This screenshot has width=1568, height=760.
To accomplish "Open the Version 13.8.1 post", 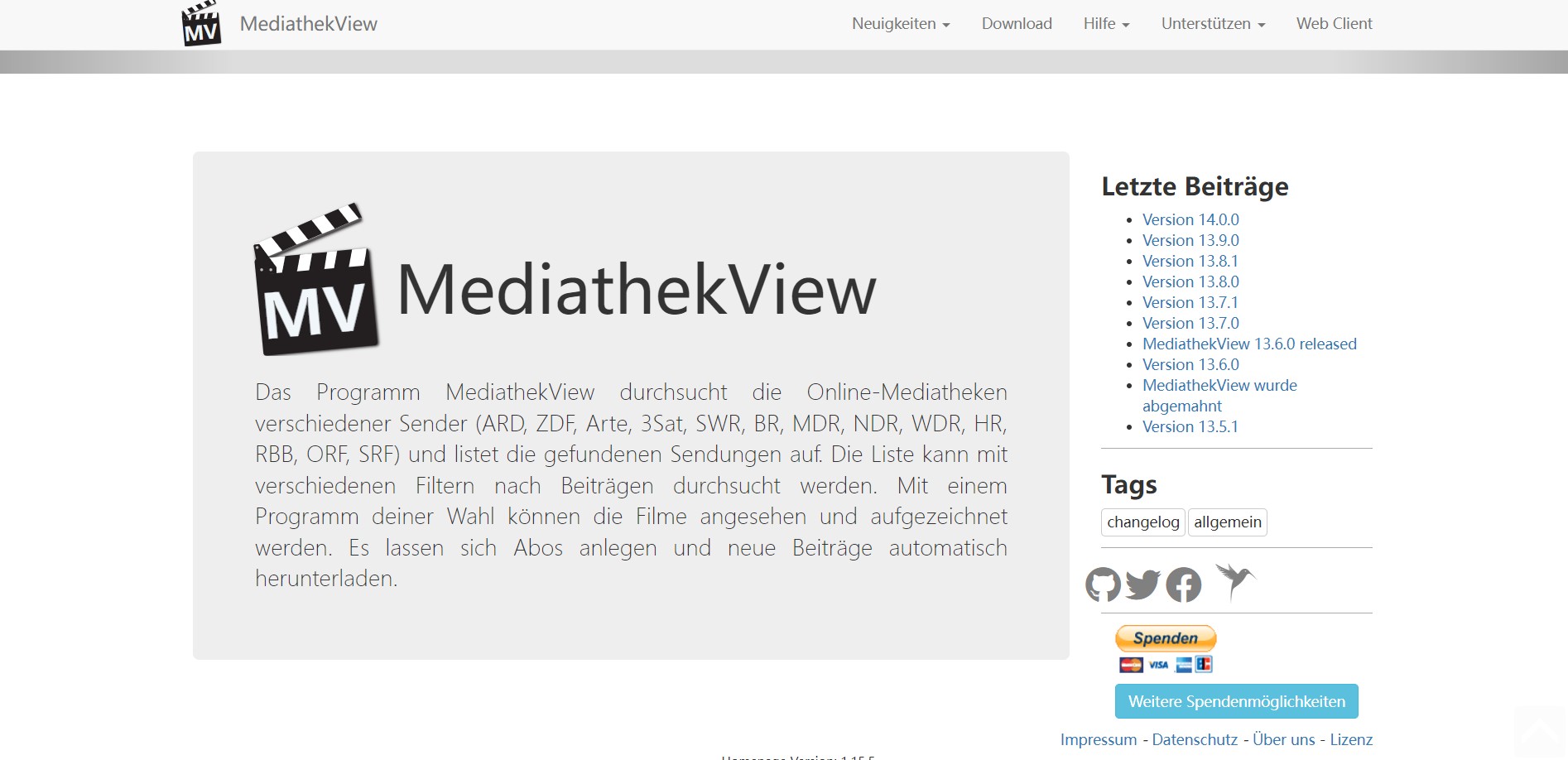I will click(1190, 261).
